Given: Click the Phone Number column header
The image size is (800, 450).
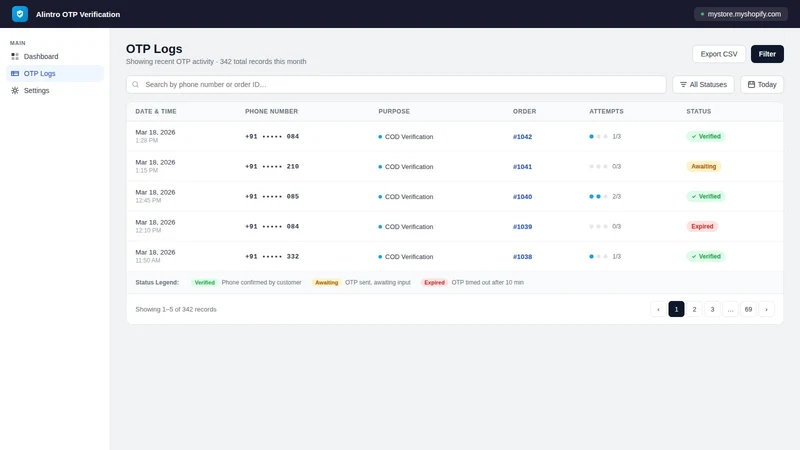Looking at the screenshot, I should 271,111.
